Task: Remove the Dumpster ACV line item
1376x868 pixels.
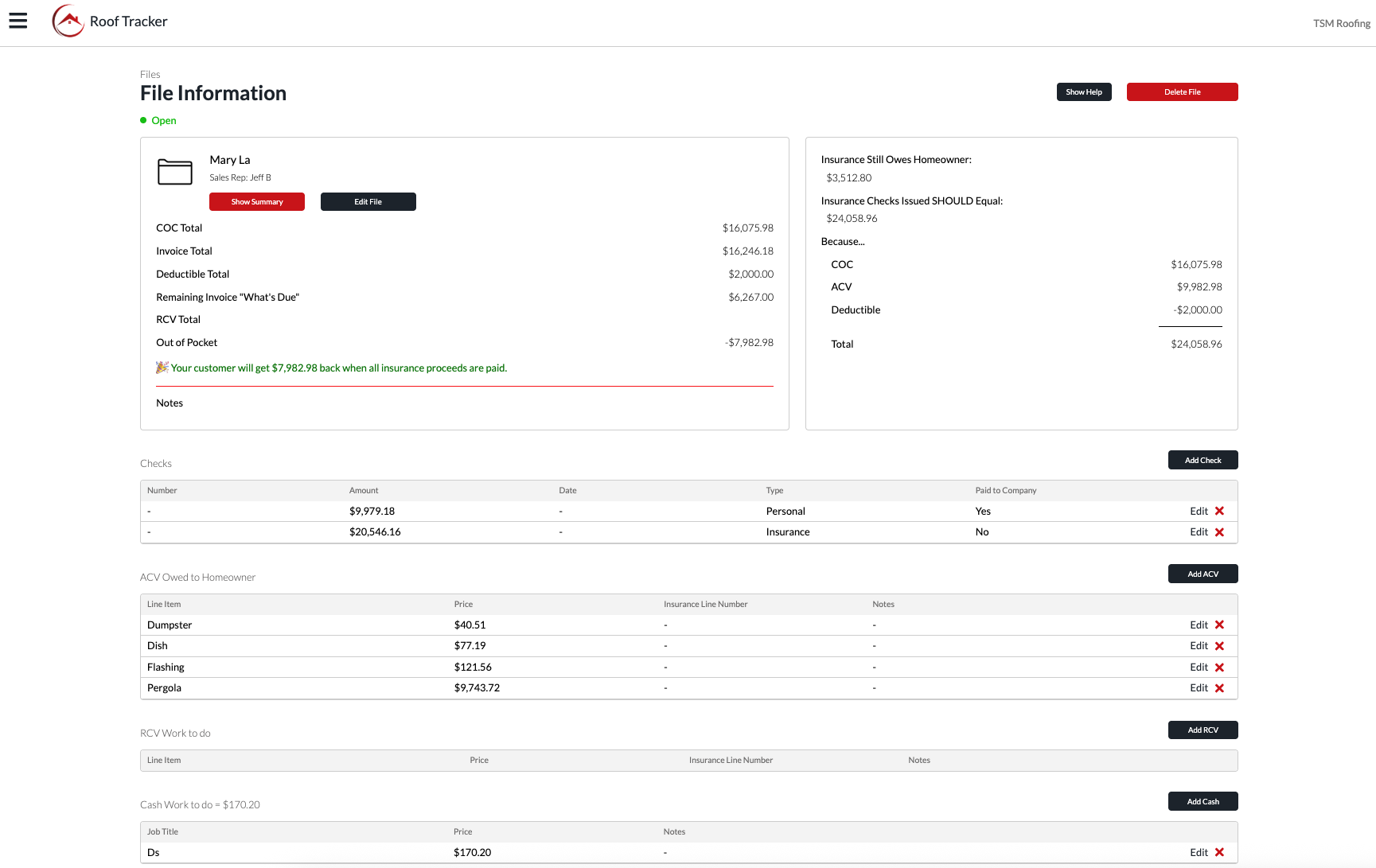Action: 1219,625
